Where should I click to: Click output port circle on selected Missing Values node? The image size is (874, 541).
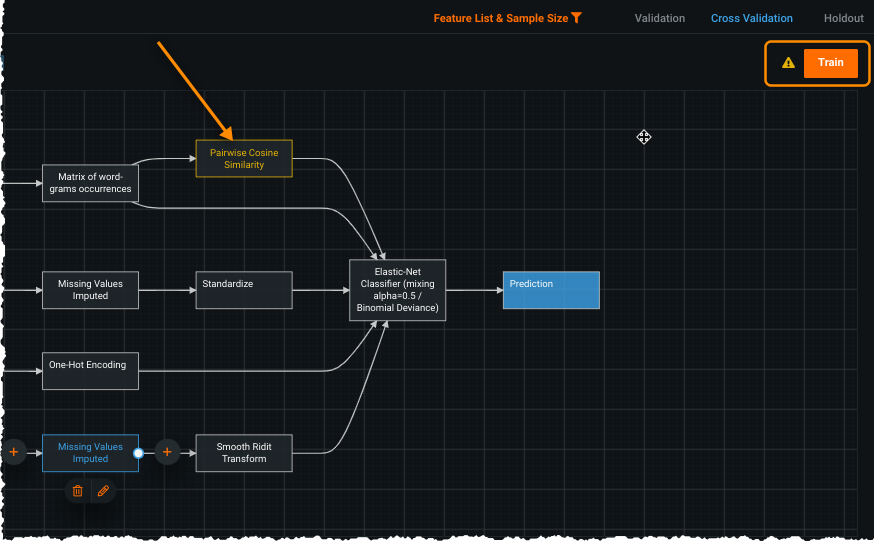[x=139, y=453]
